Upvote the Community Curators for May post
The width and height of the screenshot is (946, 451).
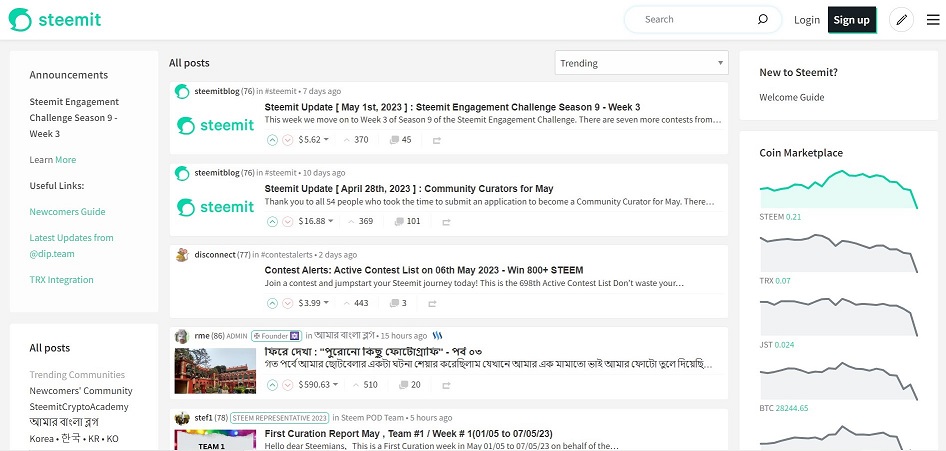point(272,221)
